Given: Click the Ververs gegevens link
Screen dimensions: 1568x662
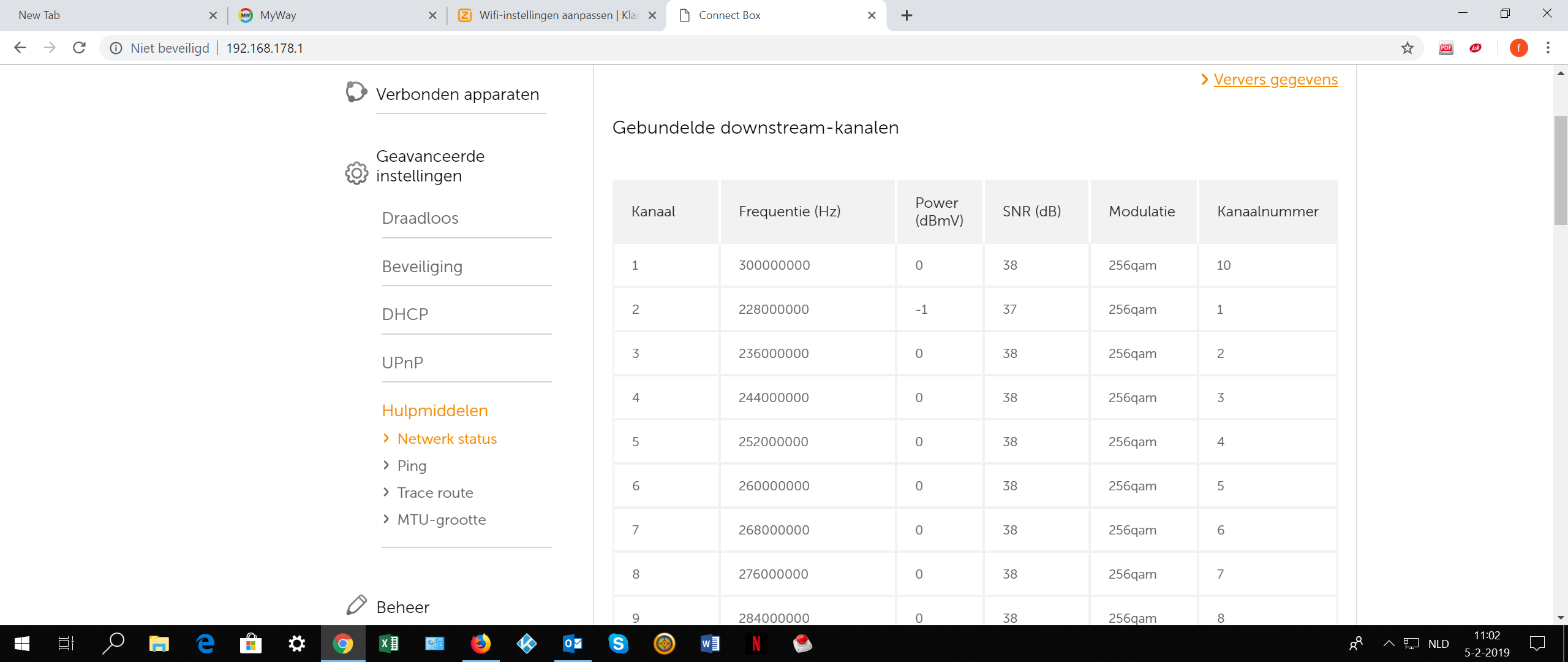Looking at the screenshot, I should click(x=1275, y=80).
